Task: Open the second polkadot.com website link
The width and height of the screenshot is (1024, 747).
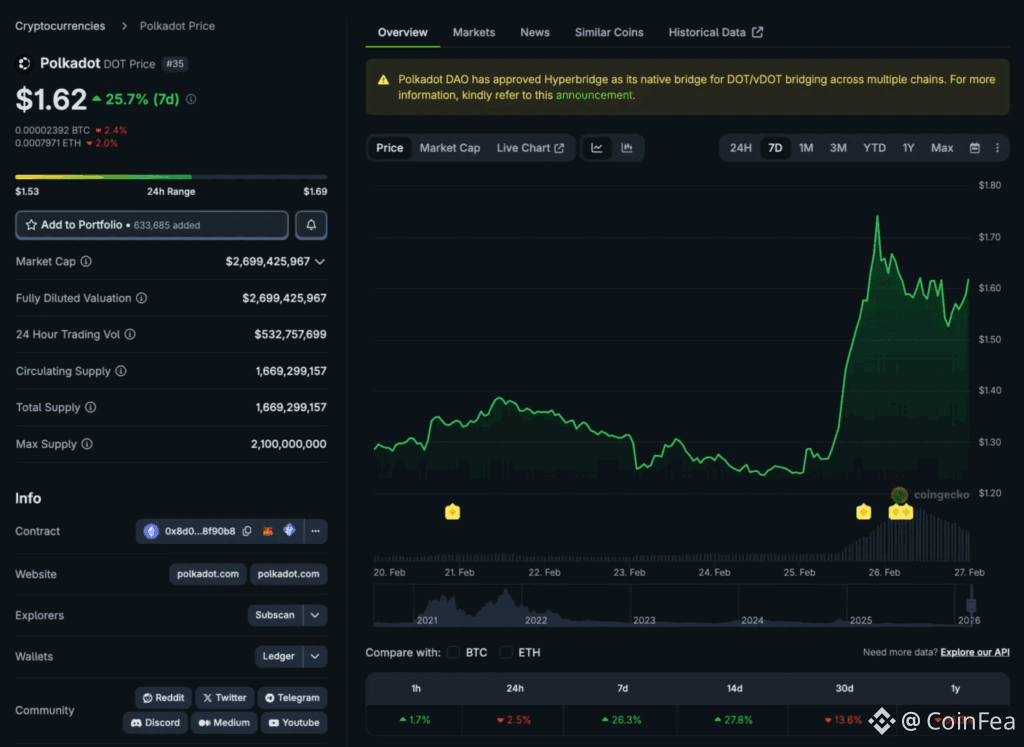Action: click(x=288, y=574)
